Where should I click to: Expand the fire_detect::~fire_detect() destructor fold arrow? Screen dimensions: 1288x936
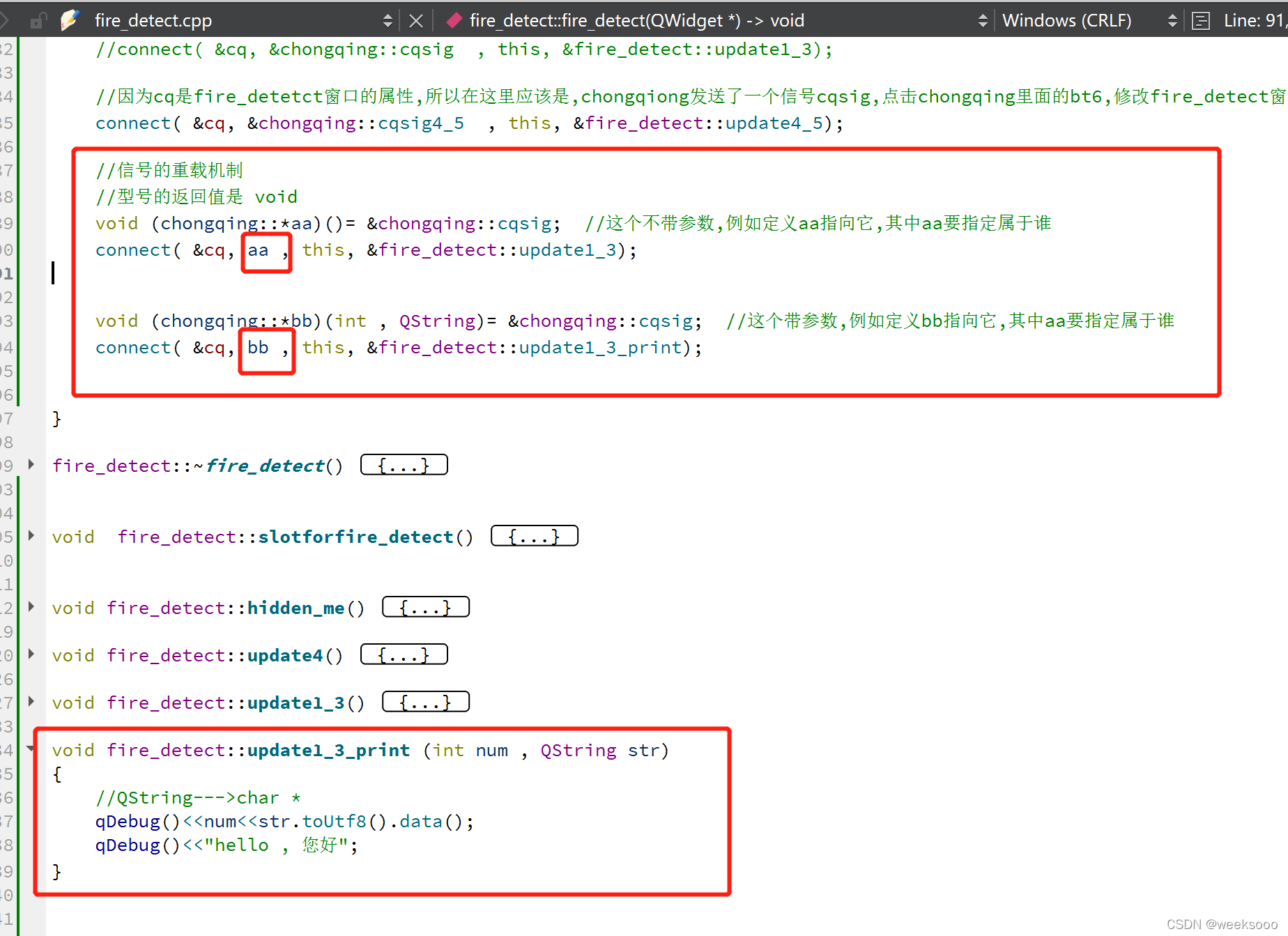tap(31, 464)
